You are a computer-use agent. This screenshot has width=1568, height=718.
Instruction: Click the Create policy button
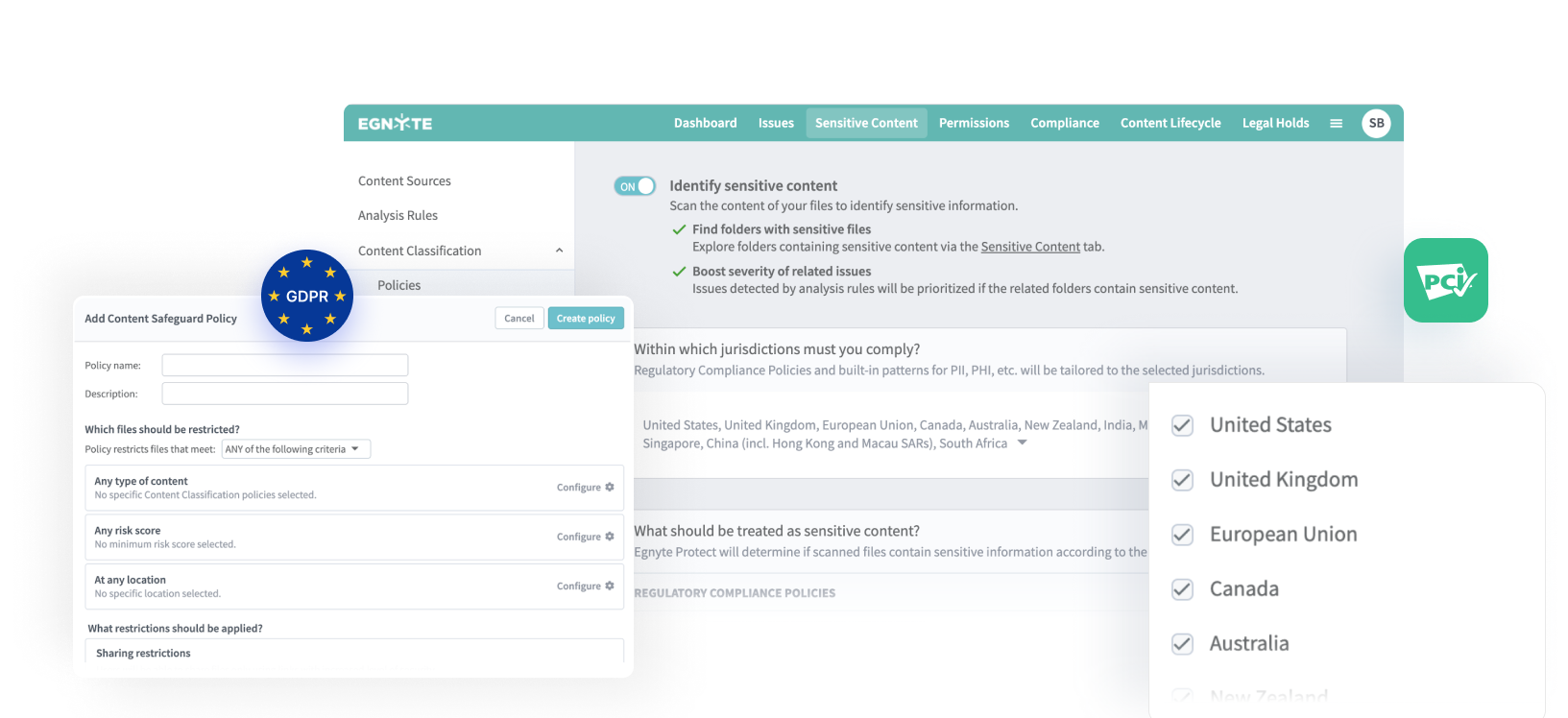click(x=586, y=319)
